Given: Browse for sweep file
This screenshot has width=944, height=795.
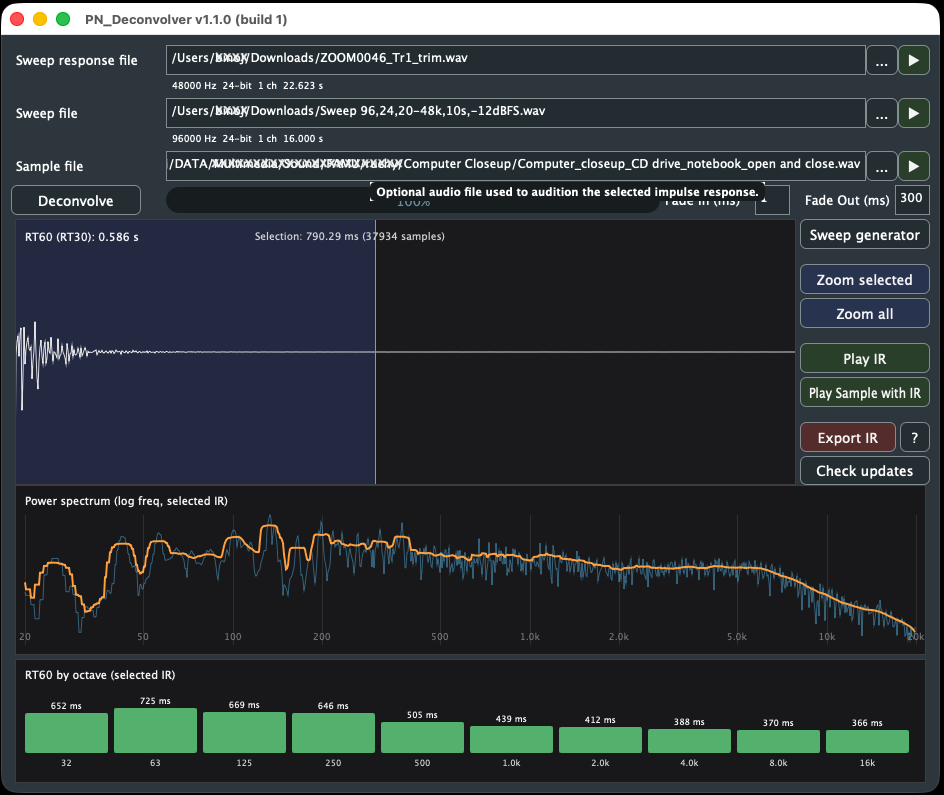Looking at the screenshot, I should 881,113.
